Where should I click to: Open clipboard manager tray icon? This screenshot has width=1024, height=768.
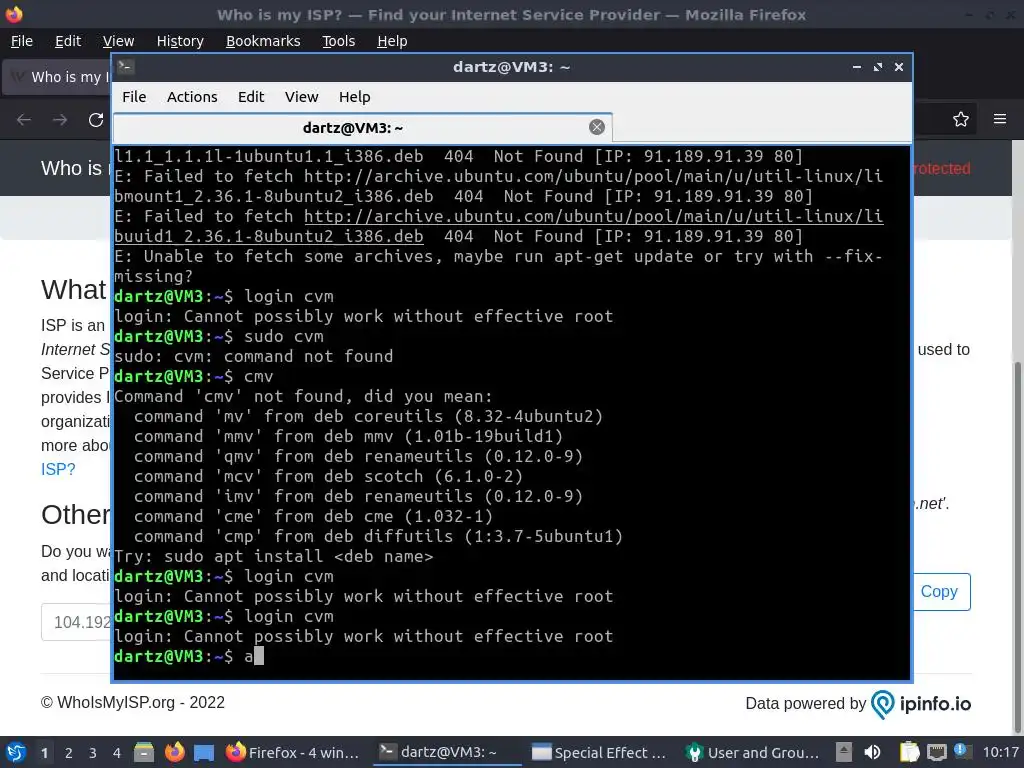tap(909, 752)
